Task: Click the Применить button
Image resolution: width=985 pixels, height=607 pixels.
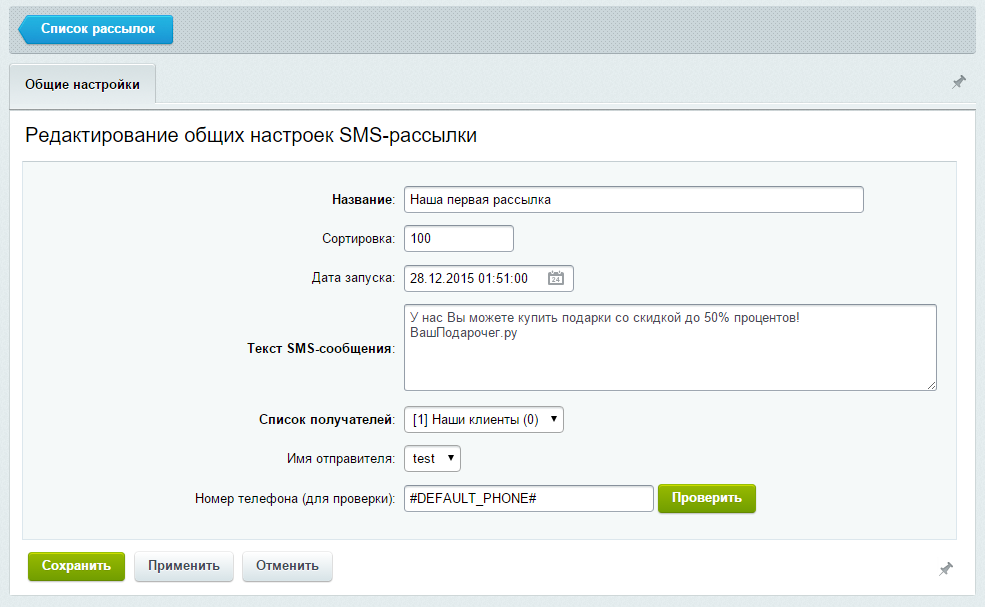Action: point(184,566)
